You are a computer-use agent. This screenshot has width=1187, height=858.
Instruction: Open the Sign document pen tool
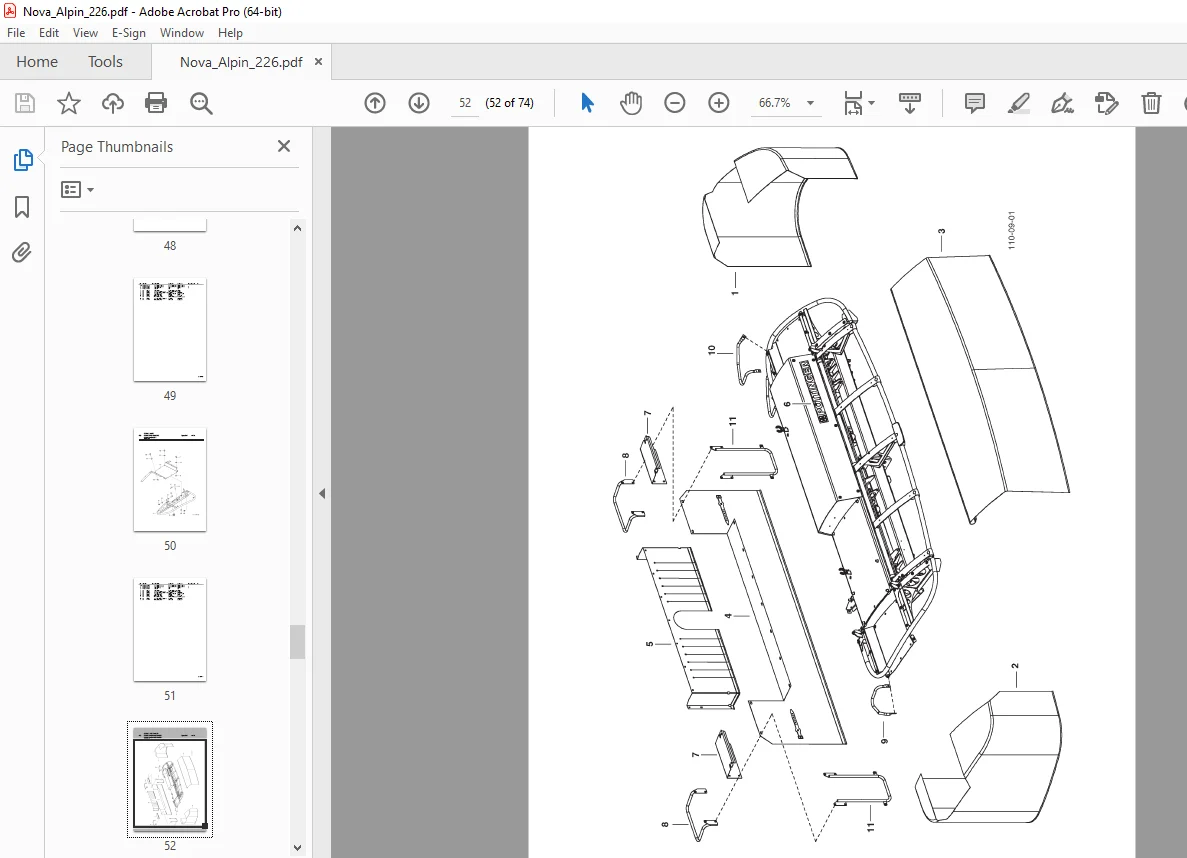pyautogui.click(x=1062, y=103)
